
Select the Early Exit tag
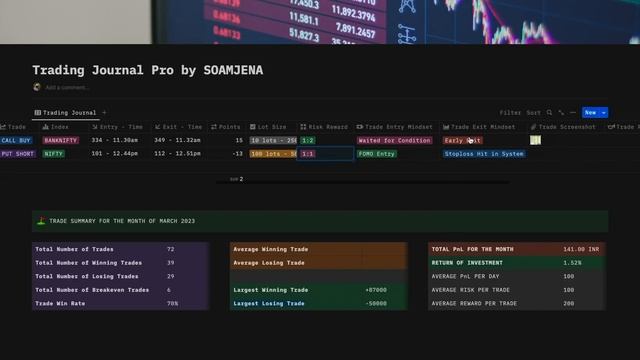click(x=462, y=140)
